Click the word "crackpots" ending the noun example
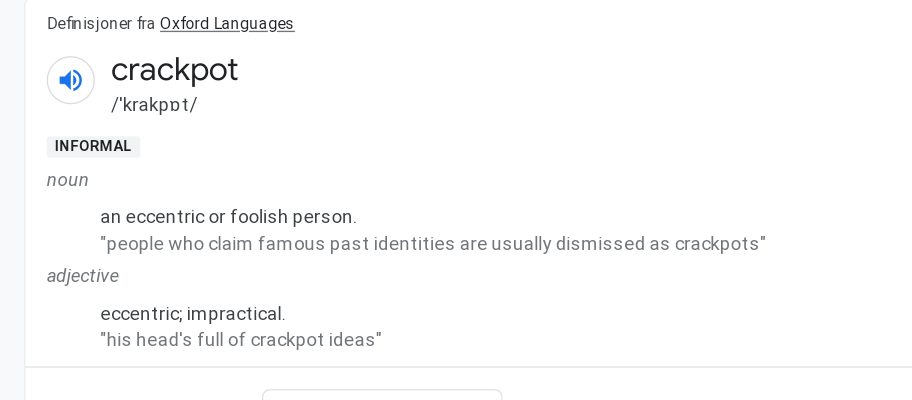The image size is (912, 400). 716,244
